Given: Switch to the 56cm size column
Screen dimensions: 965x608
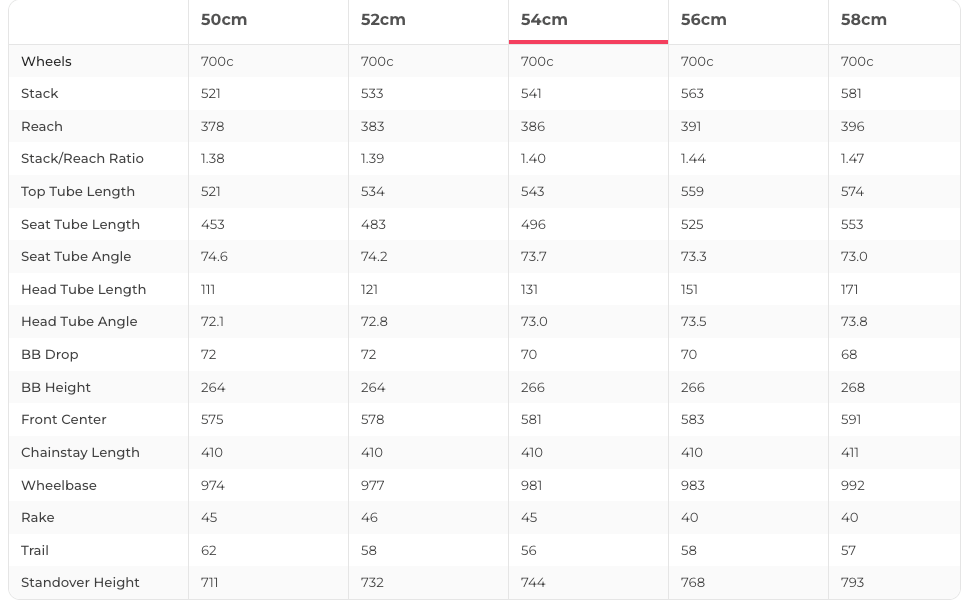Looking at the screenshot, I should [x=704, y=20].
